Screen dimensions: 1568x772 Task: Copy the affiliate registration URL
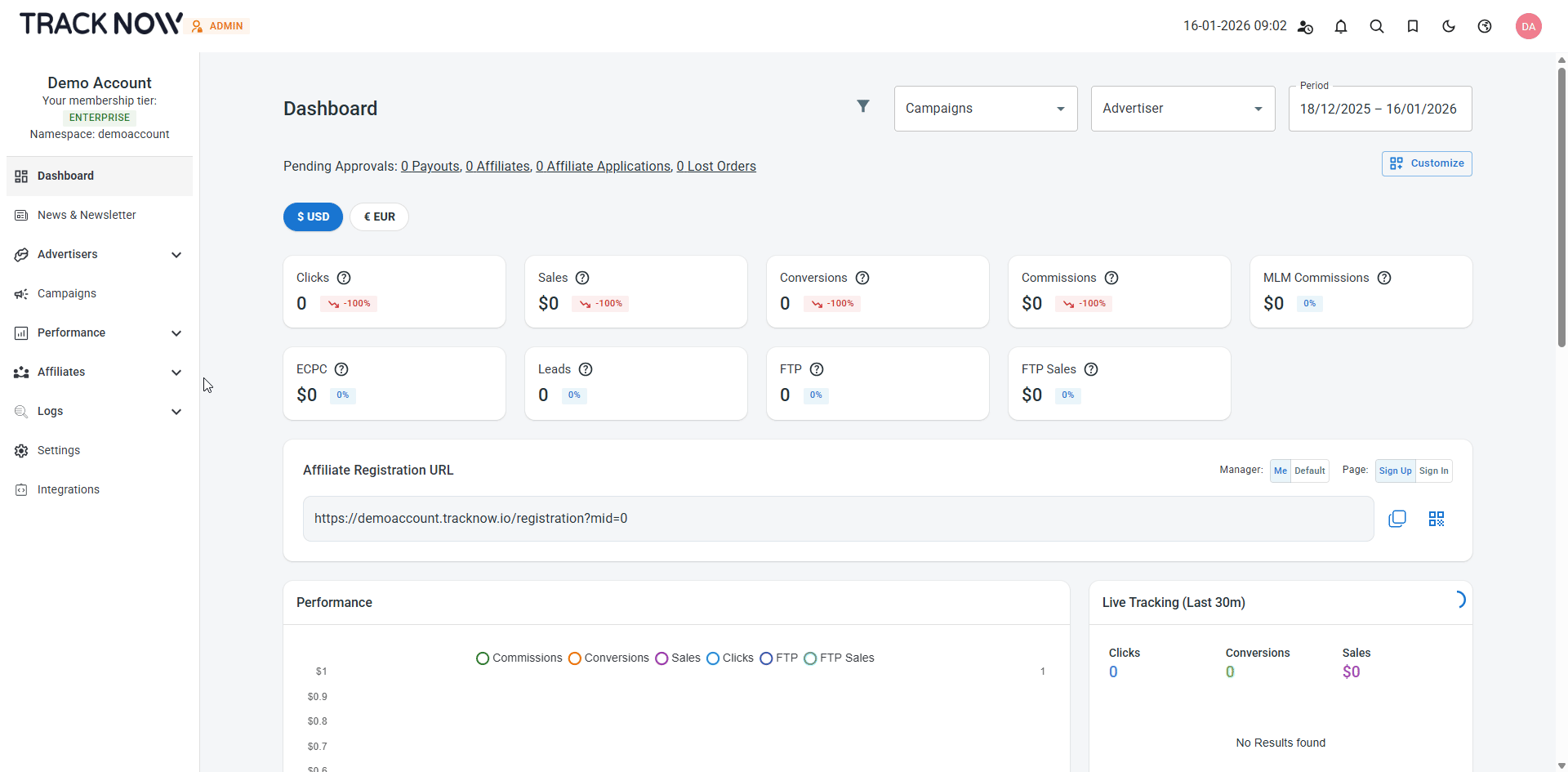pyautogui.click(x=1396, y=519)
